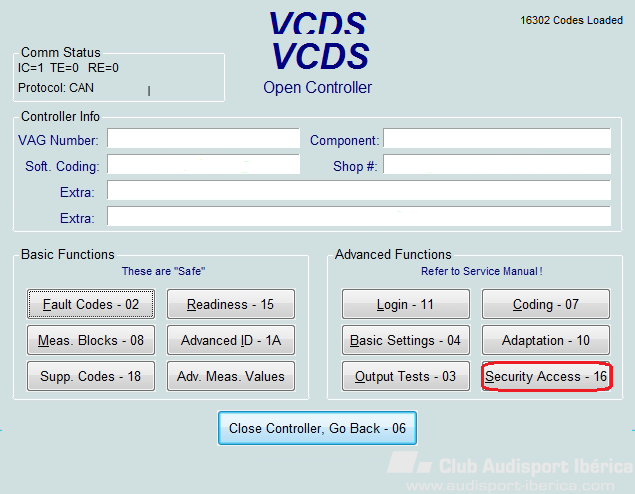Click the second Extra field
The image size is (635, 494).
point(359,216)
